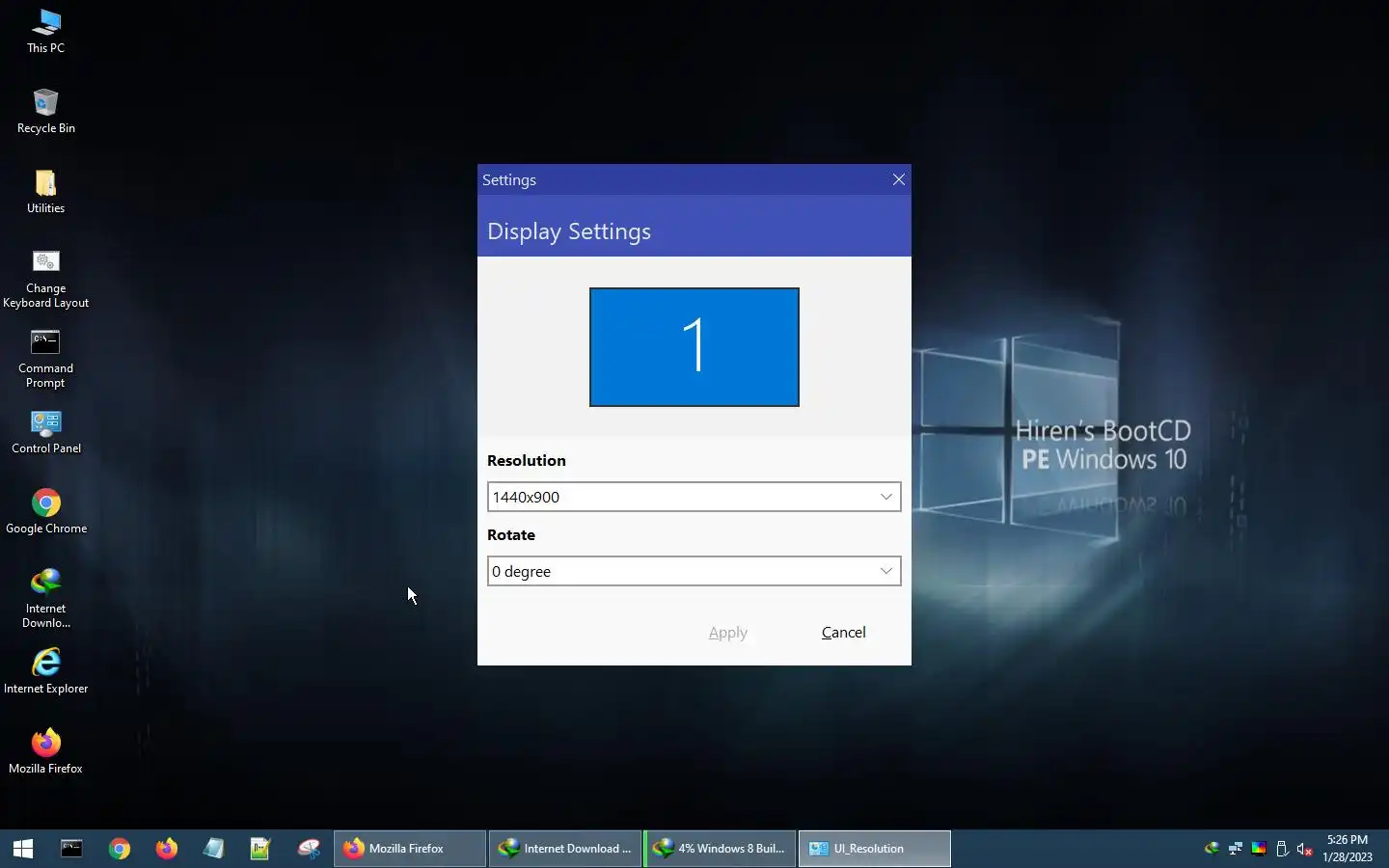Switch to Mozilla Firefox taskbar window
The image size is (1389, 868).
(x=410, y=849)
